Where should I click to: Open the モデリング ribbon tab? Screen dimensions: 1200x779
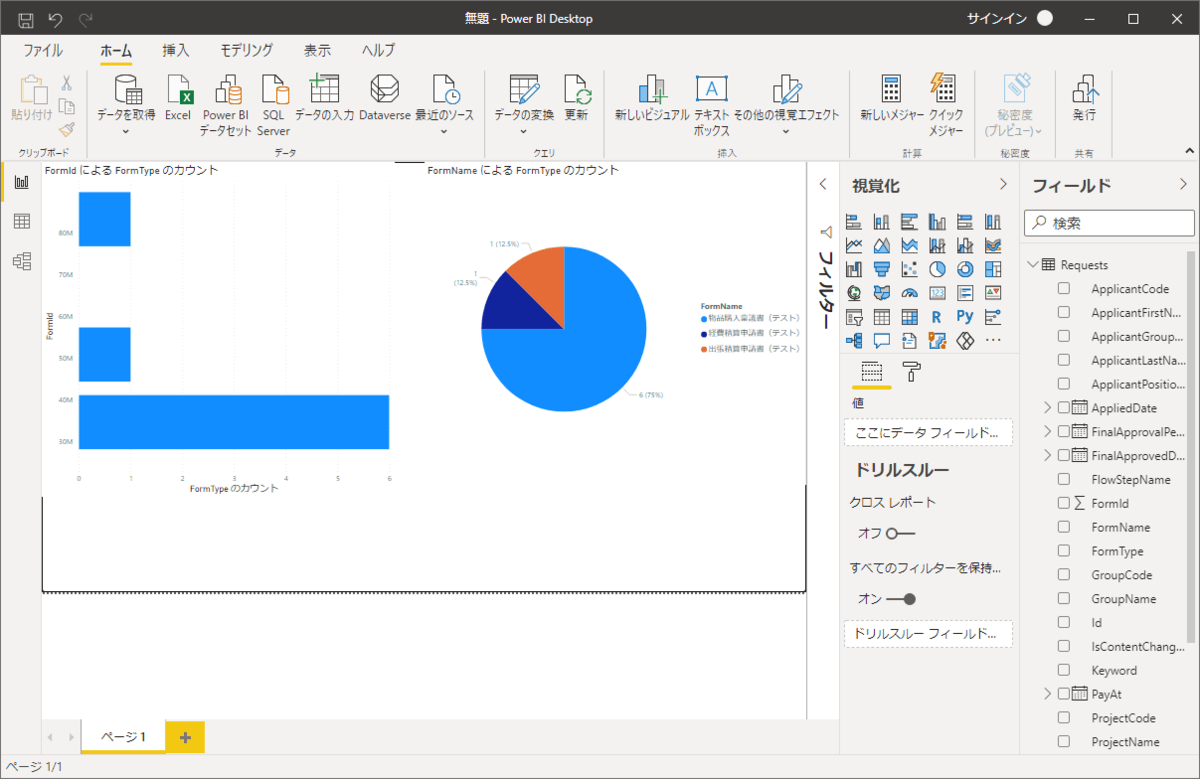tap(246, 50)
